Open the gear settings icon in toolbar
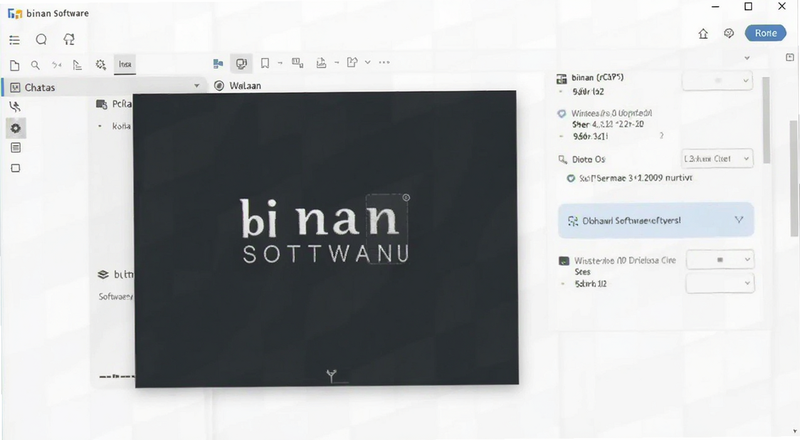 point(101,65)
